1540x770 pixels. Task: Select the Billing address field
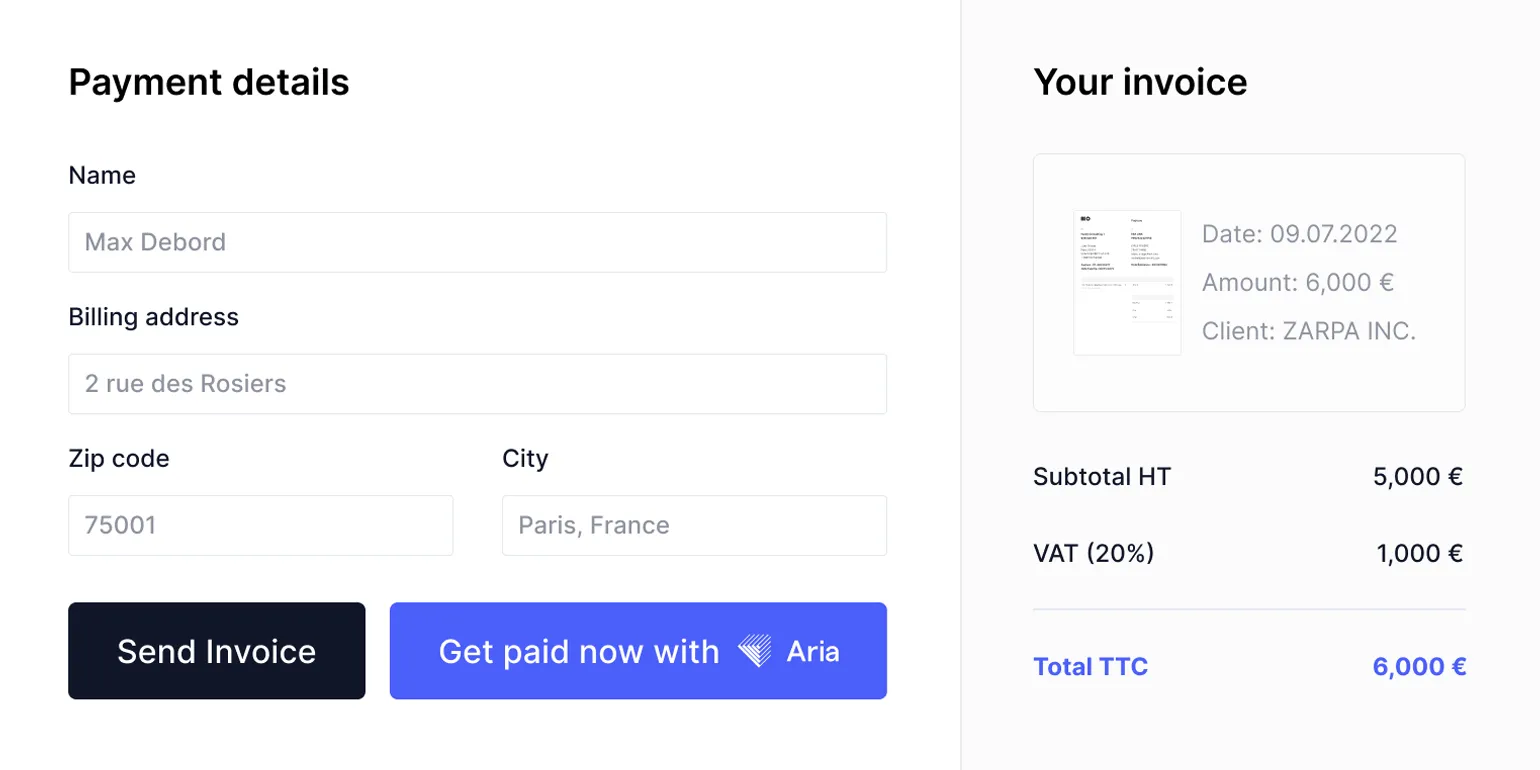[x=477, y=384]
